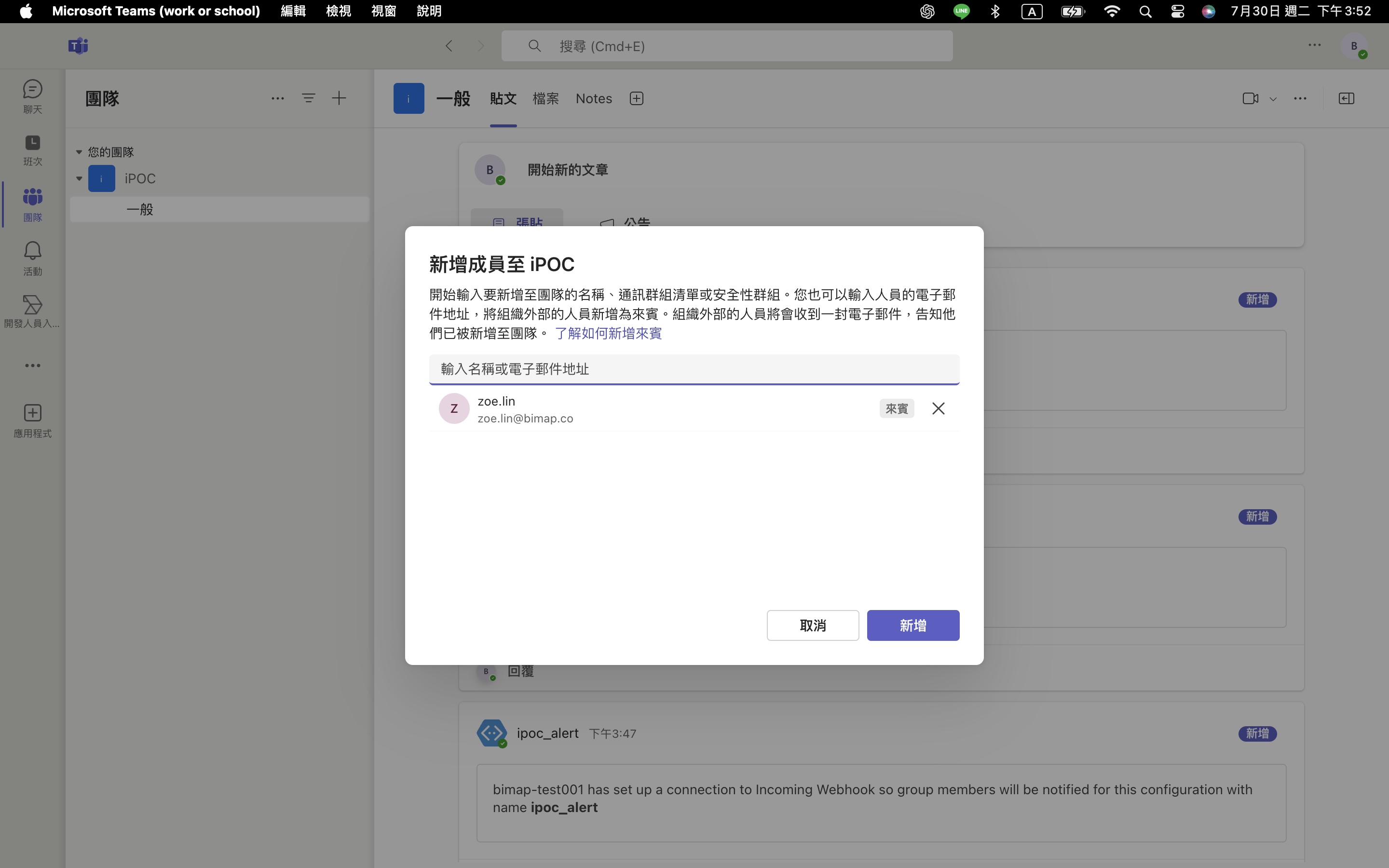The width and height of the screenshot is (1389, 868).
Task: Open the 檢視 menu
Action: point(339,12)
